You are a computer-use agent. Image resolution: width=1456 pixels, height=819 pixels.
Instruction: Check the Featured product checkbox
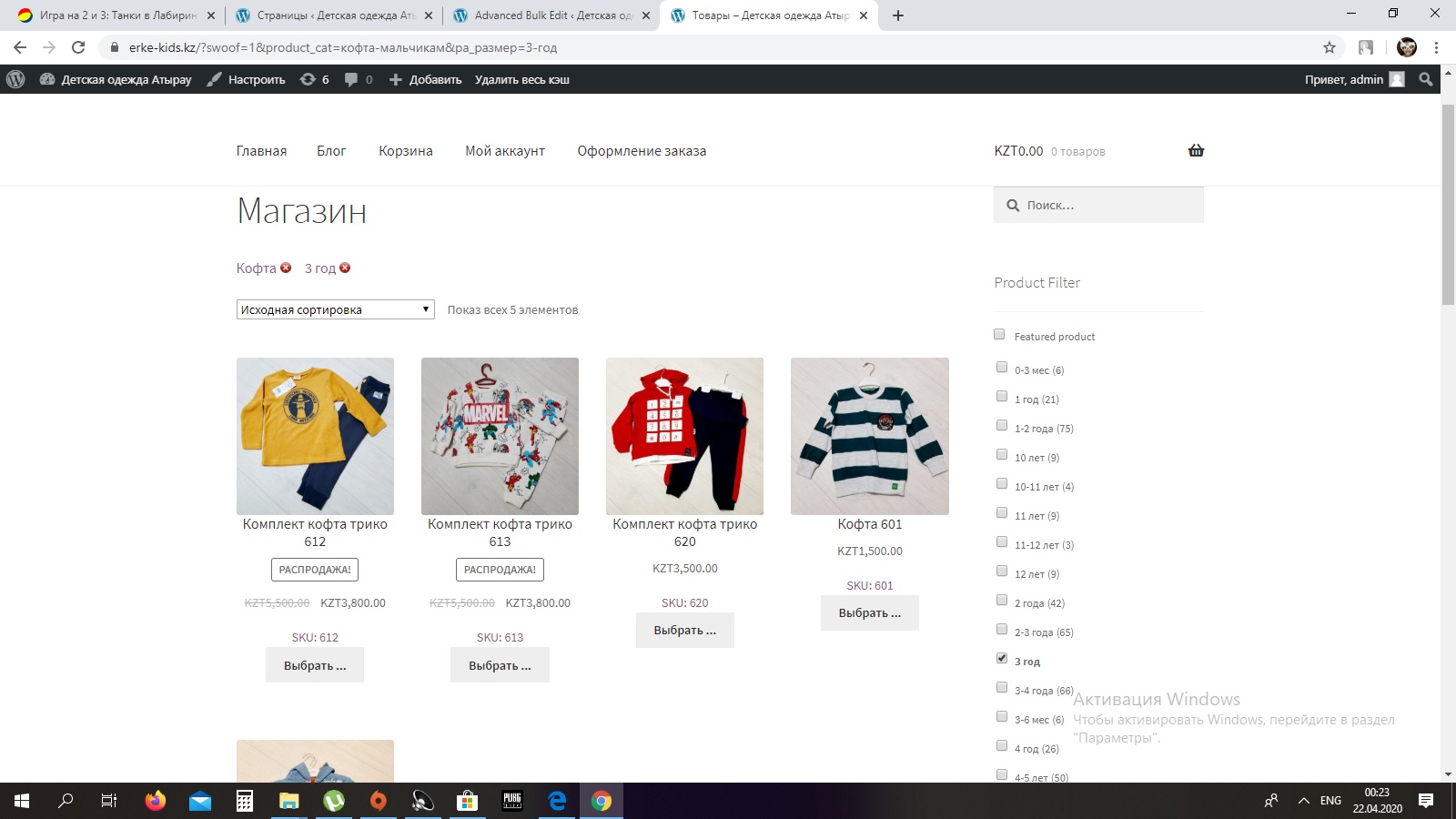click(x=999, y=334)
